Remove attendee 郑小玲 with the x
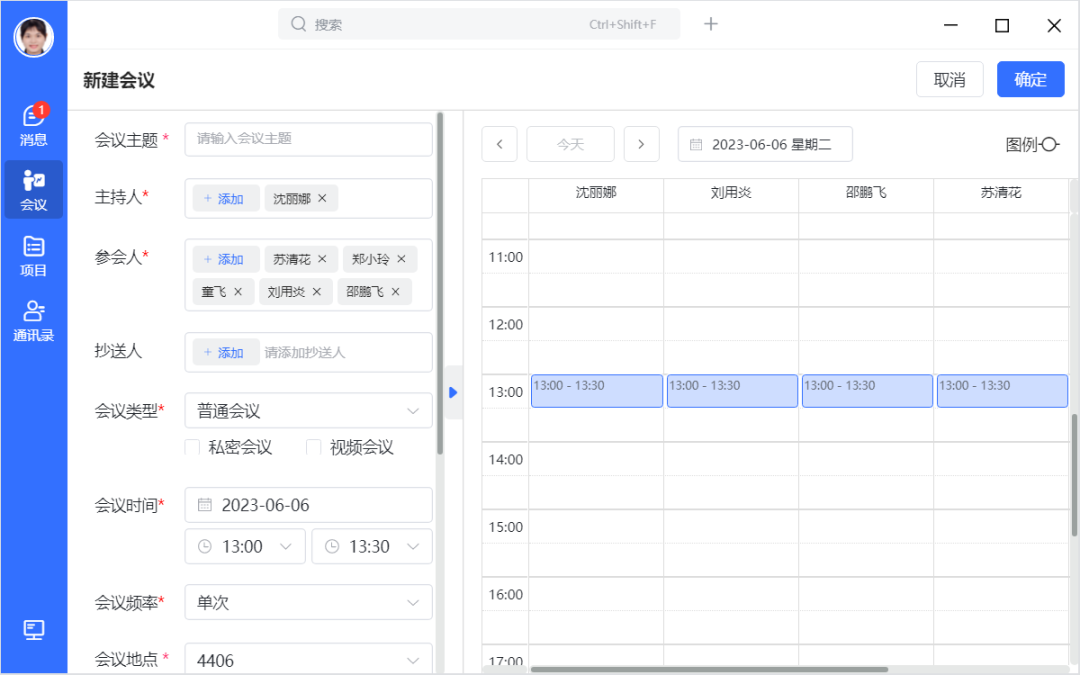The height and width of the screenshot is (675, 1080). pos(402,259)
